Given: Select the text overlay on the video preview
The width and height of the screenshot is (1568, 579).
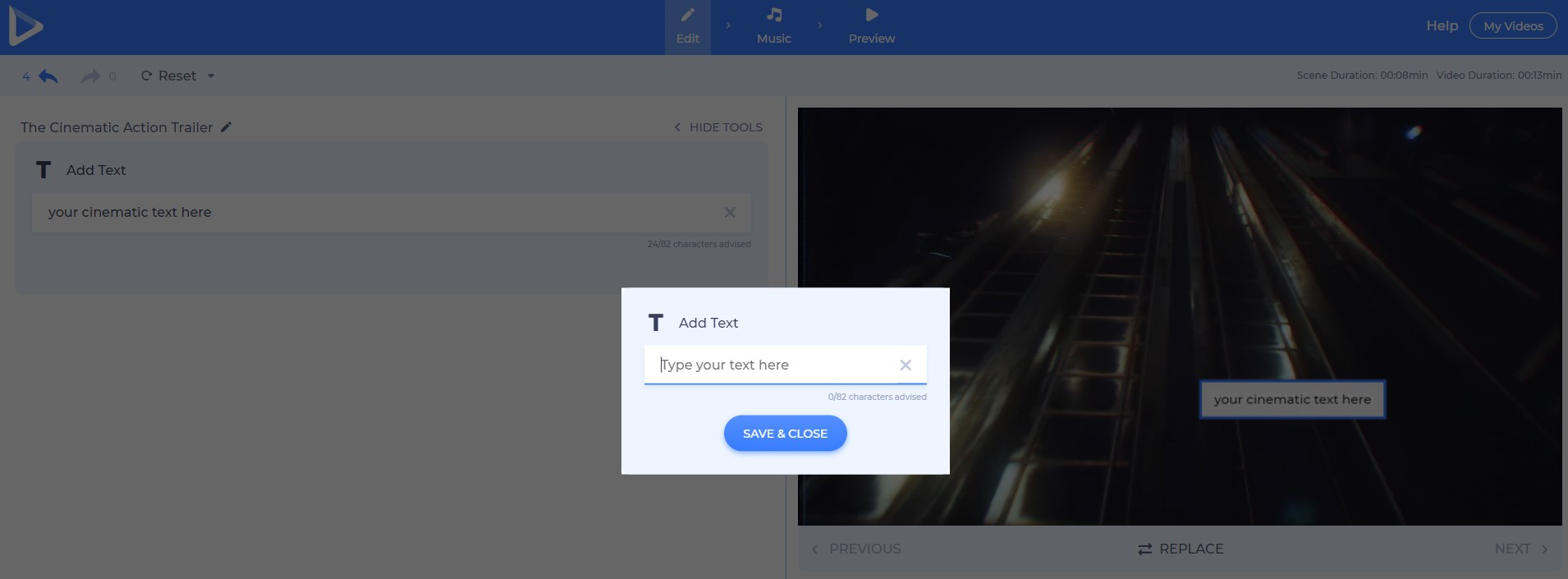Looking at the screenshot, I should [x=1292, y=400].
